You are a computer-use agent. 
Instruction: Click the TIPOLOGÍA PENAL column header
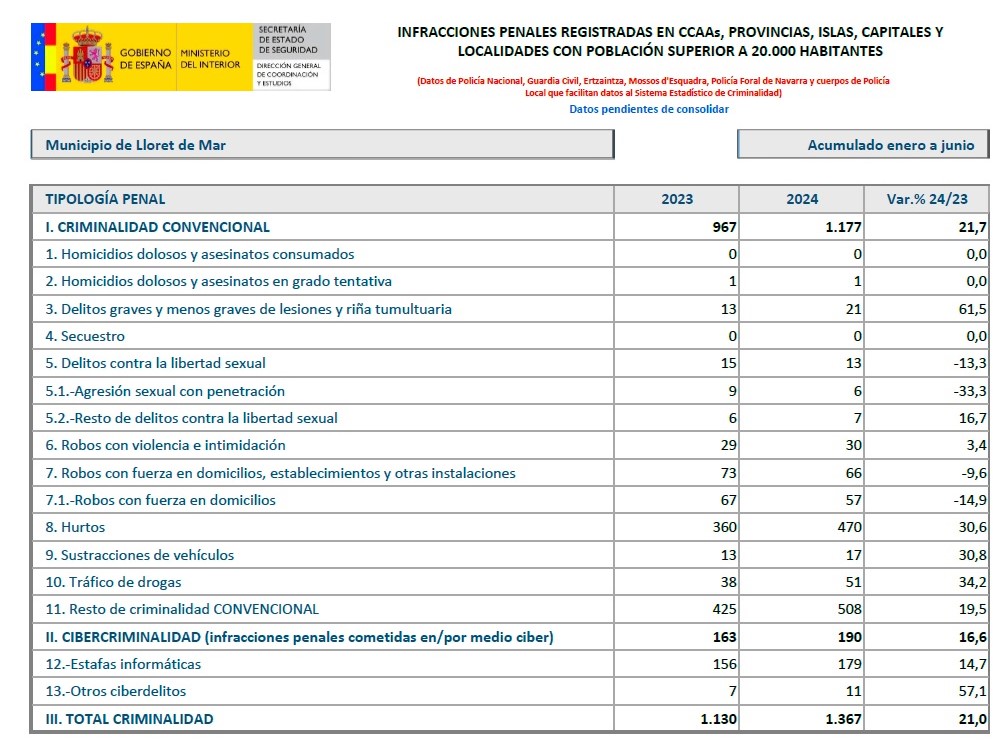point(105,199)
